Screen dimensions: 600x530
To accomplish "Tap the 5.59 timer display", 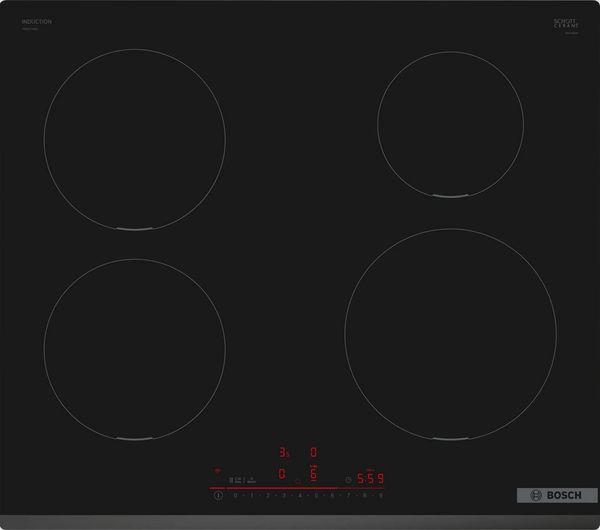I will click(370, 478).
